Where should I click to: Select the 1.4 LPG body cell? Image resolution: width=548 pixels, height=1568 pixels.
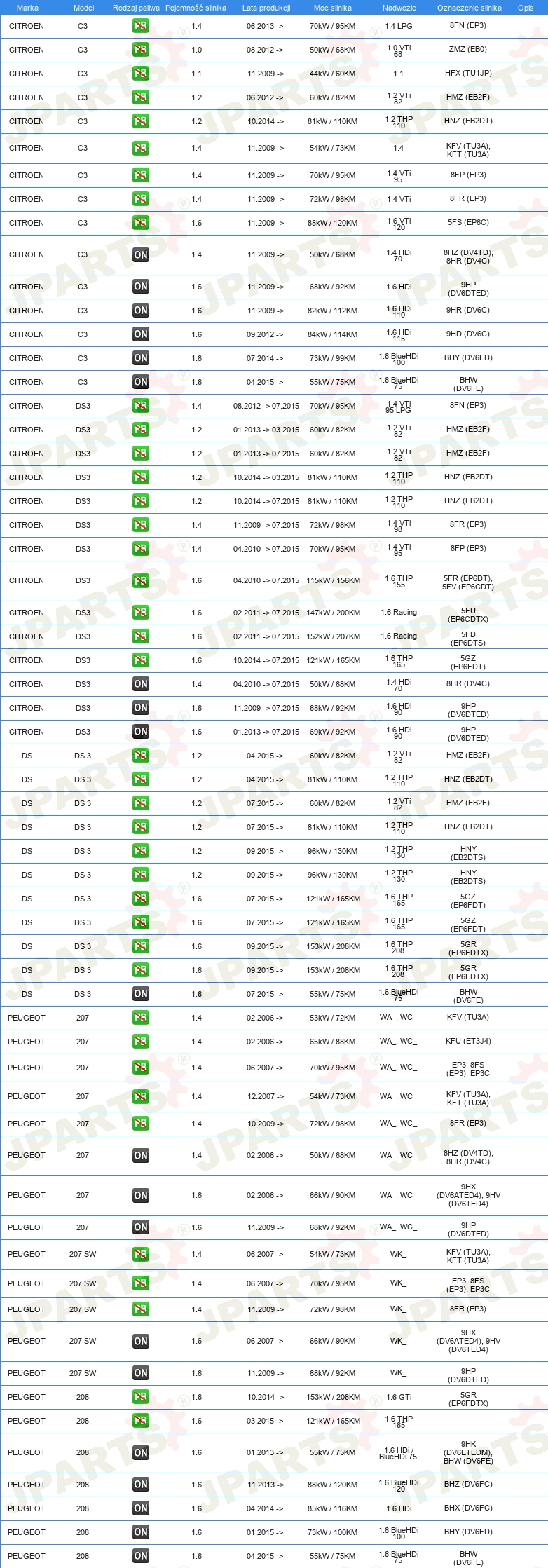(398, 26)
